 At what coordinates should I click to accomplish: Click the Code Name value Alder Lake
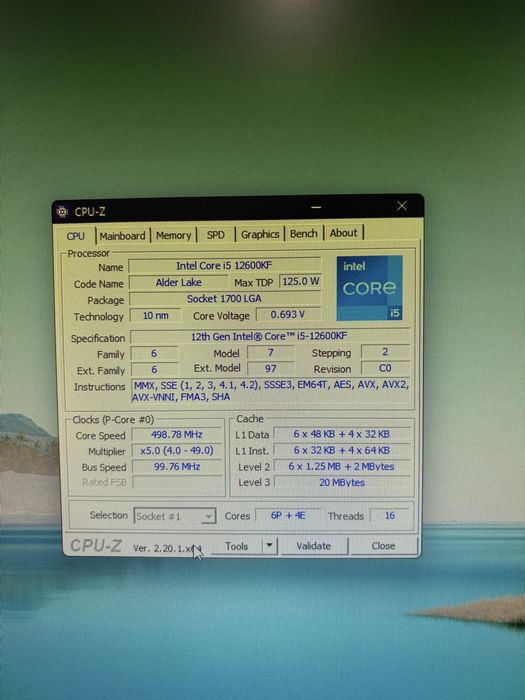coord(179,282)
